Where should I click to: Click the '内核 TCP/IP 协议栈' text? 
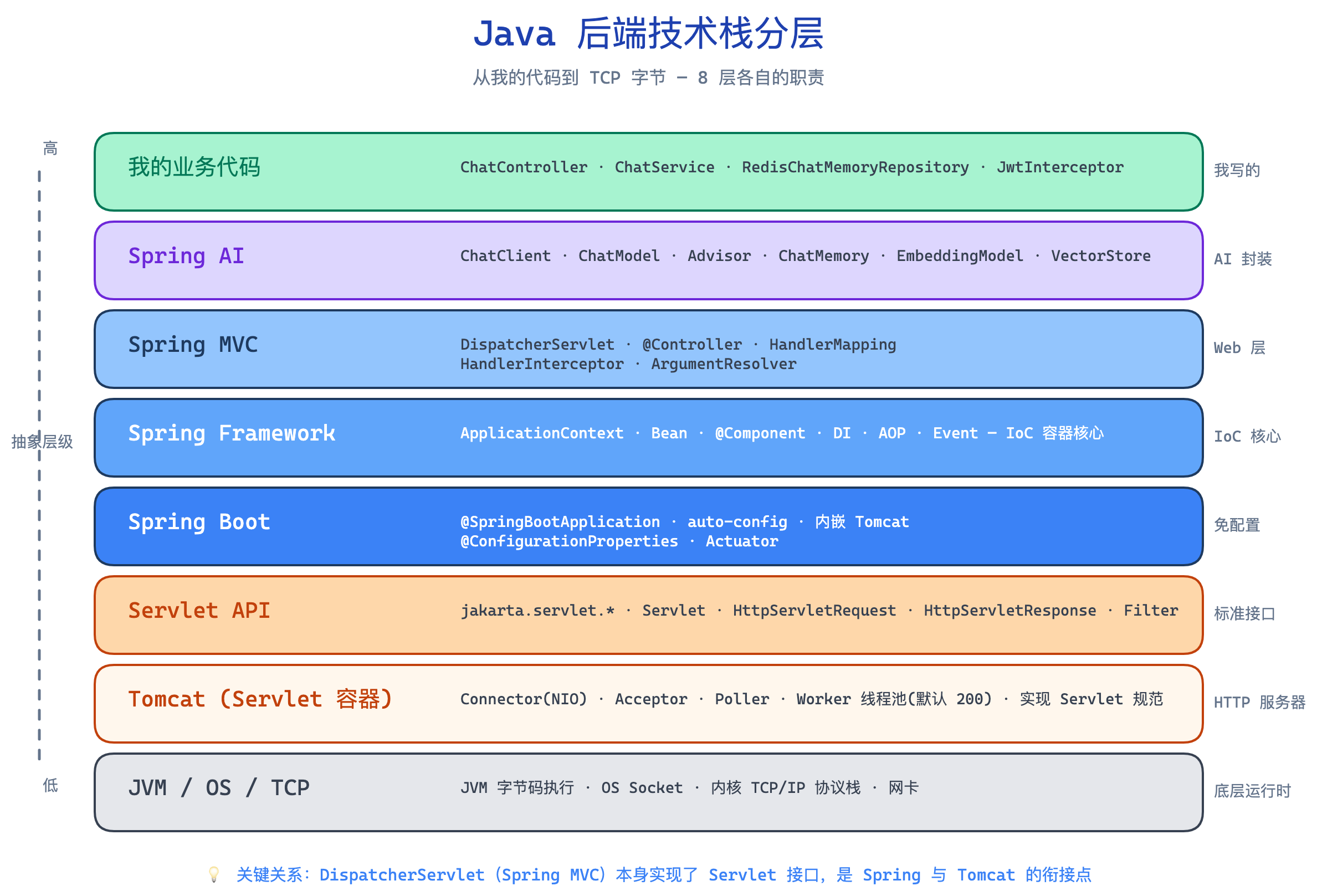click(x=786, y=788)
